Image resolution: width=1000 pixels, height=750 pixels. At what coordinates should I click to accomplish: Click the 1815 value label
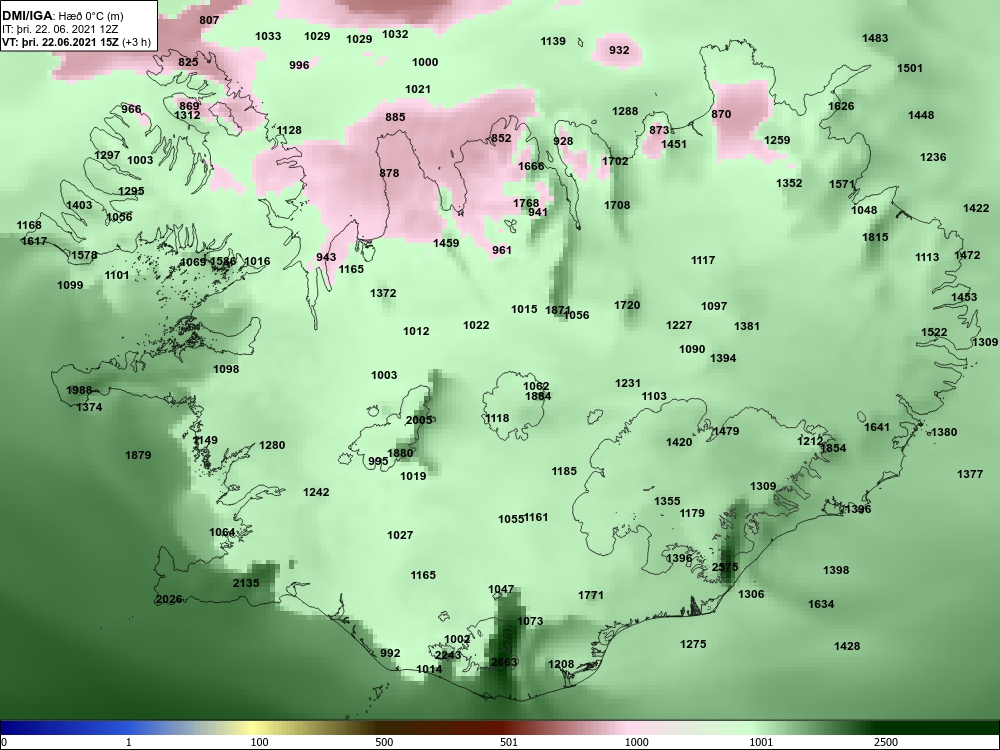875,237
